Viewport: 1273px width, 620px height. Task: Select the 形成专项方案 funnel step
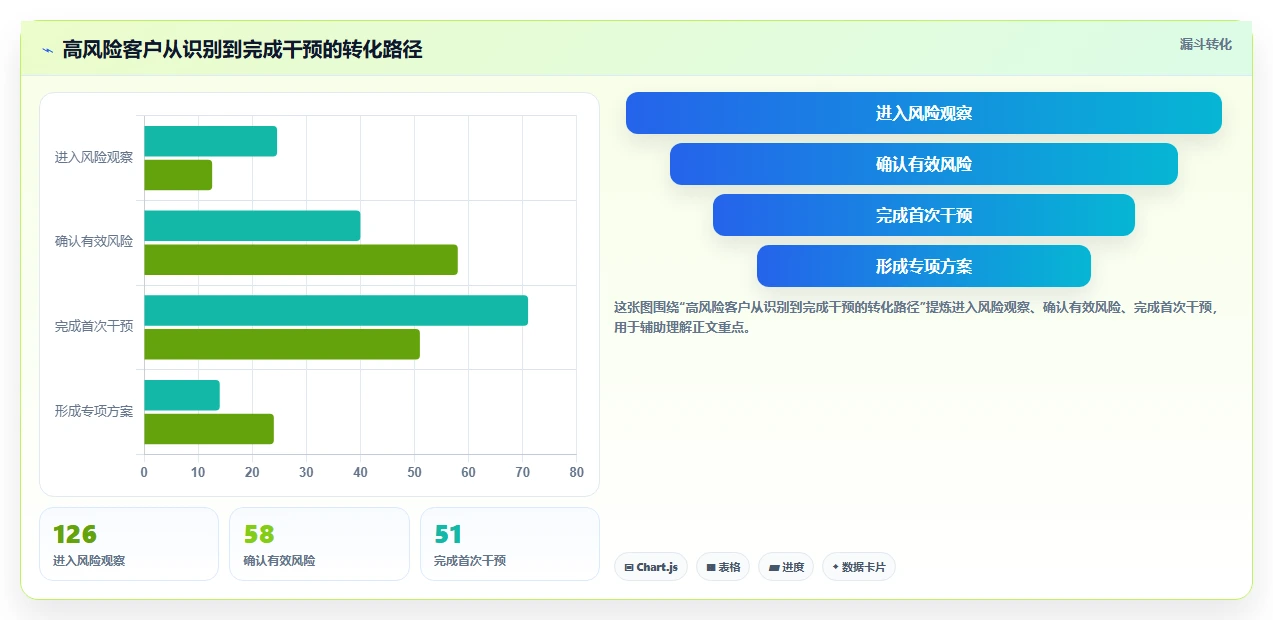pos(923,266)
